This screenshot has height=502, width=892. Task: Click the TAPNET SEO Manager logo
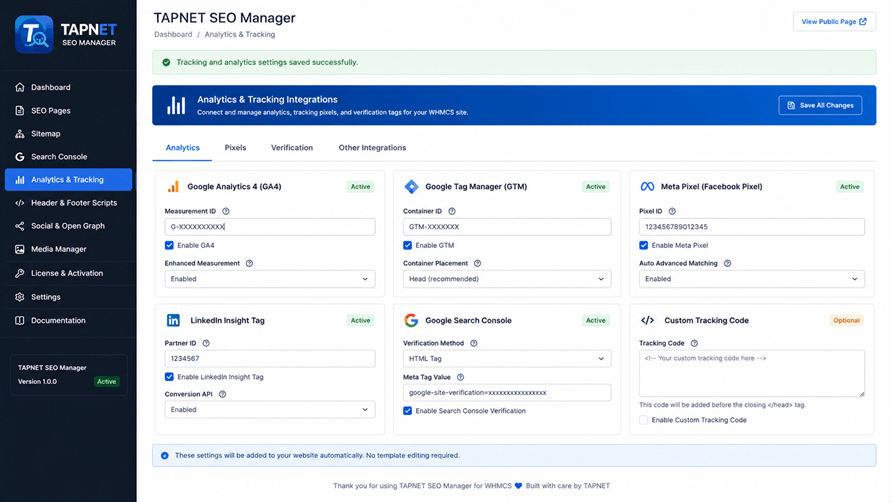[x=66, y=34]
